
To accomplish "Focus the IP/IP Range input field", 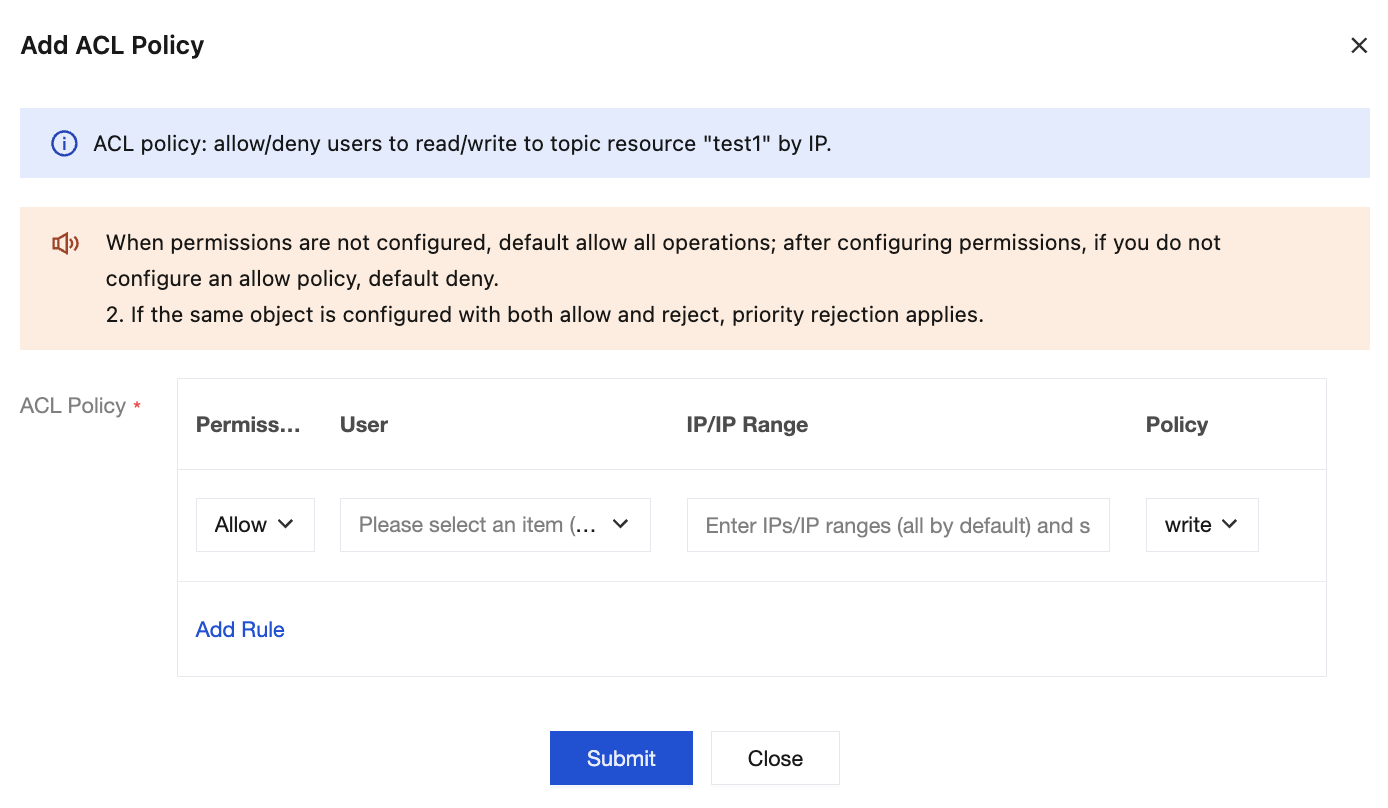I will click(x=897, y=525).
